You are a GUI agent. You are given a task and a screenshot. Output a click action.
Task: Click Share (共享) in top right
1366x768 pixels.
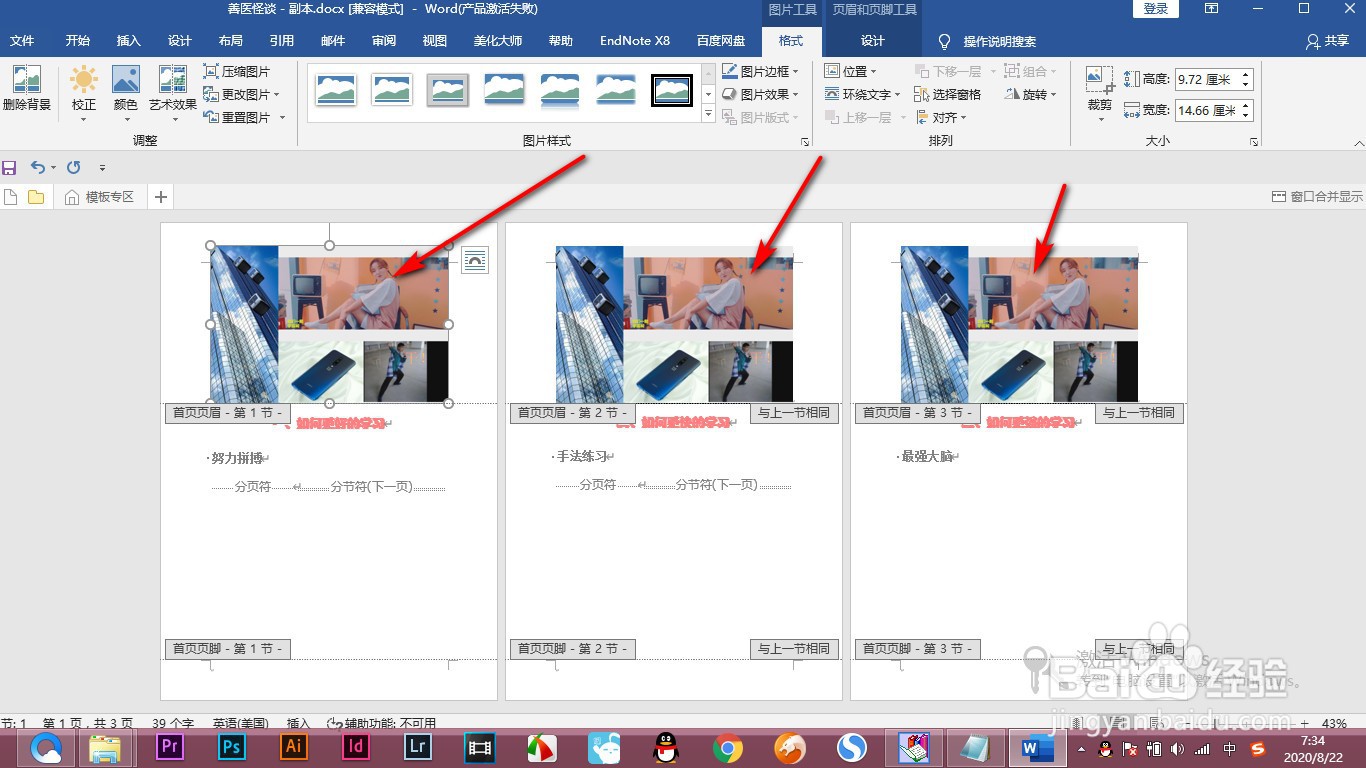(1328, 41)
